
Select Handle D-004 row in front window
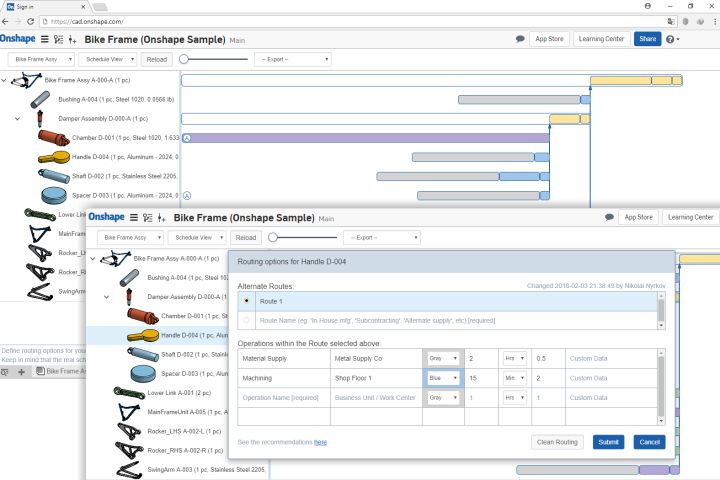click(158, 335)
